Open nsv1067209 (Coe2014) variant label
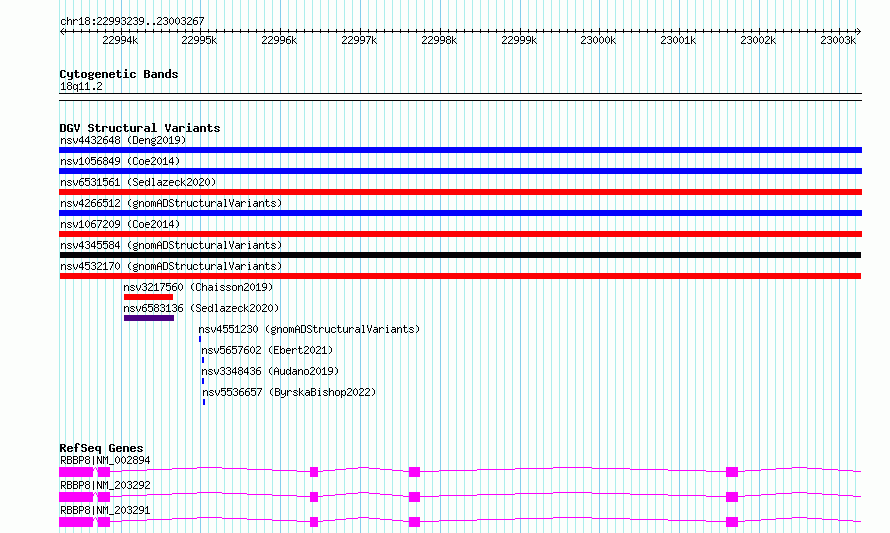This screenshot has height=533, width=890. [120, 224]
